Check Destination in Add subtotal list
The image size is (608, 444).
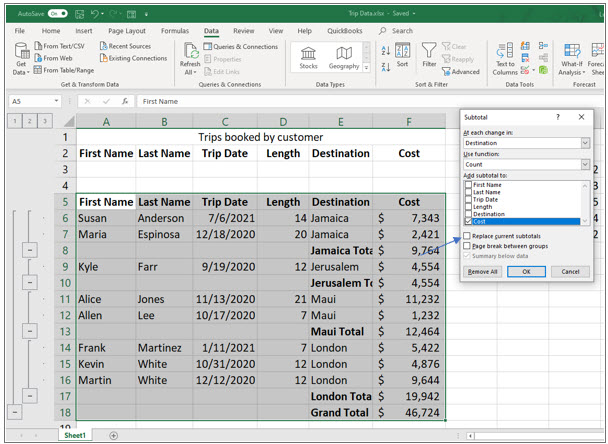[x=468, y=214]
